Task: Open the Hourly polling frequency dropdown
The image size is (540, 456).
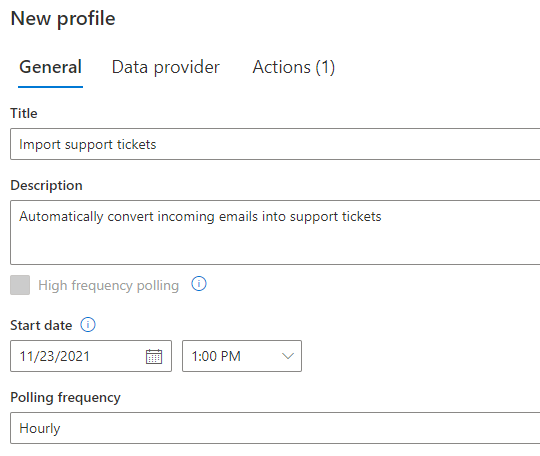Action: click(275, 428)
